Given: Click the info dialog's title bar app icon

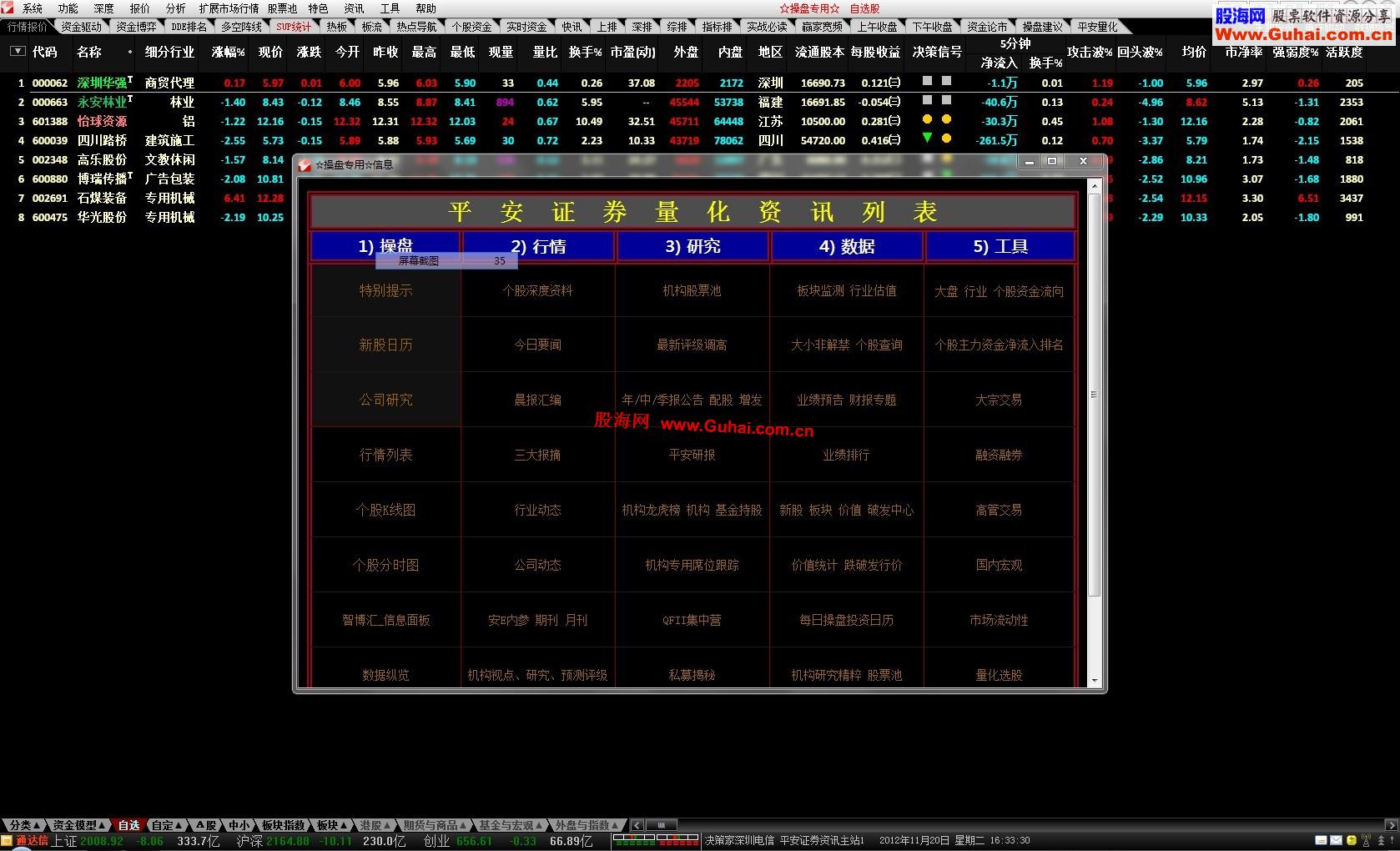Looking at the screenshot, I should (x=305, y=164).
